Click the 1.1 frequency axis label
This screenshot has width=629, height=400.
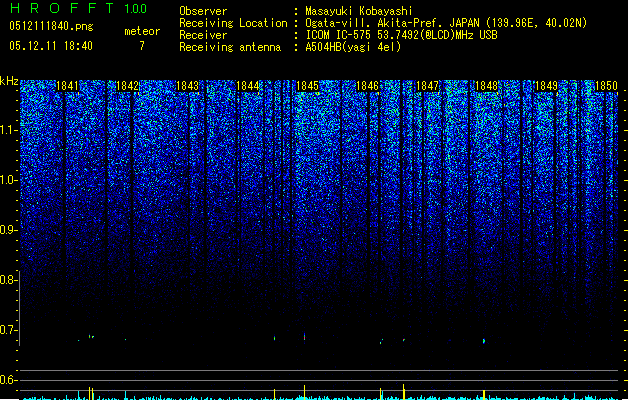8,130
